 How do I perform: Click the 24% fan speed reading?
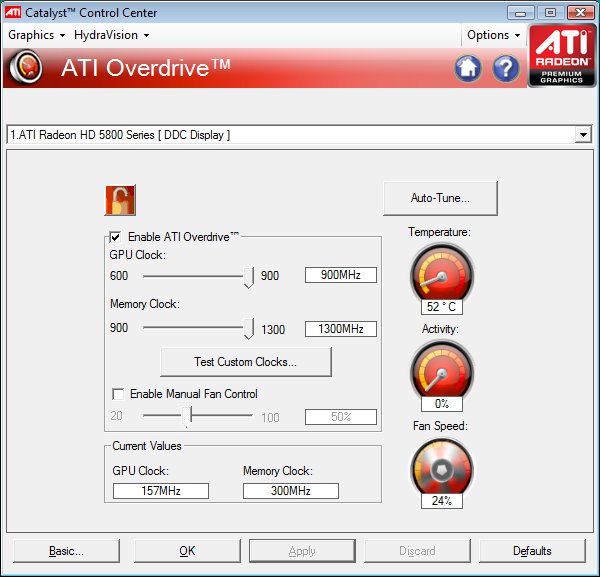(x=442, y=501)
